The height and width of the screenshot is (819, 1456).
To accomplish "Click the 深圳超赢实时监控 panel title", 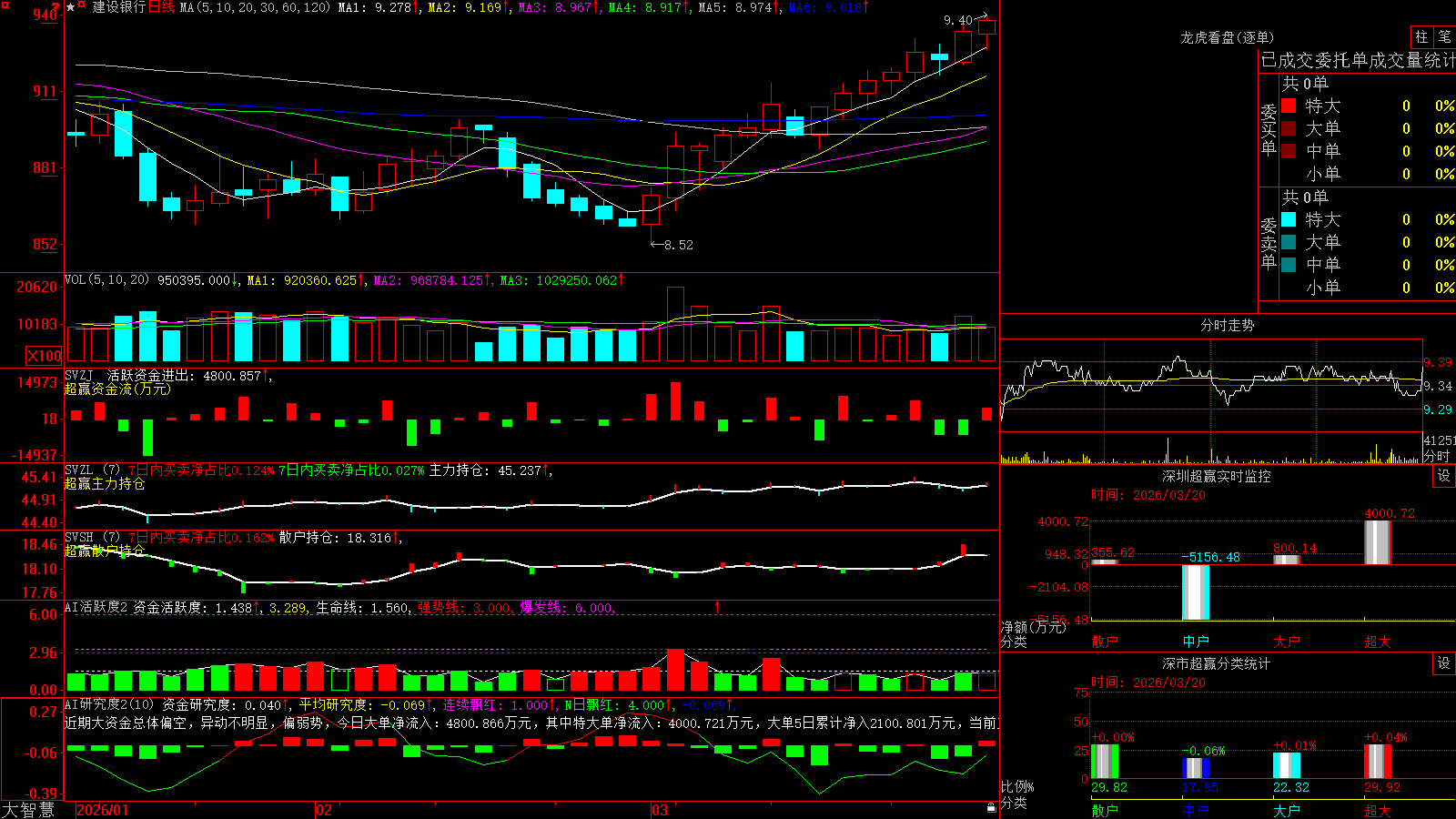I will click(1217, 476).
